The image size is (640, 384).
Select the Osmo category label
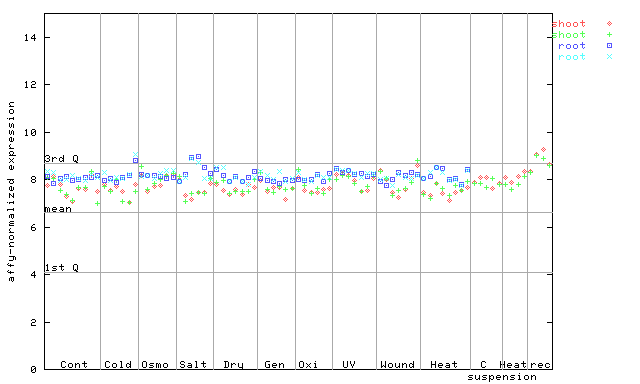point(155,364)
